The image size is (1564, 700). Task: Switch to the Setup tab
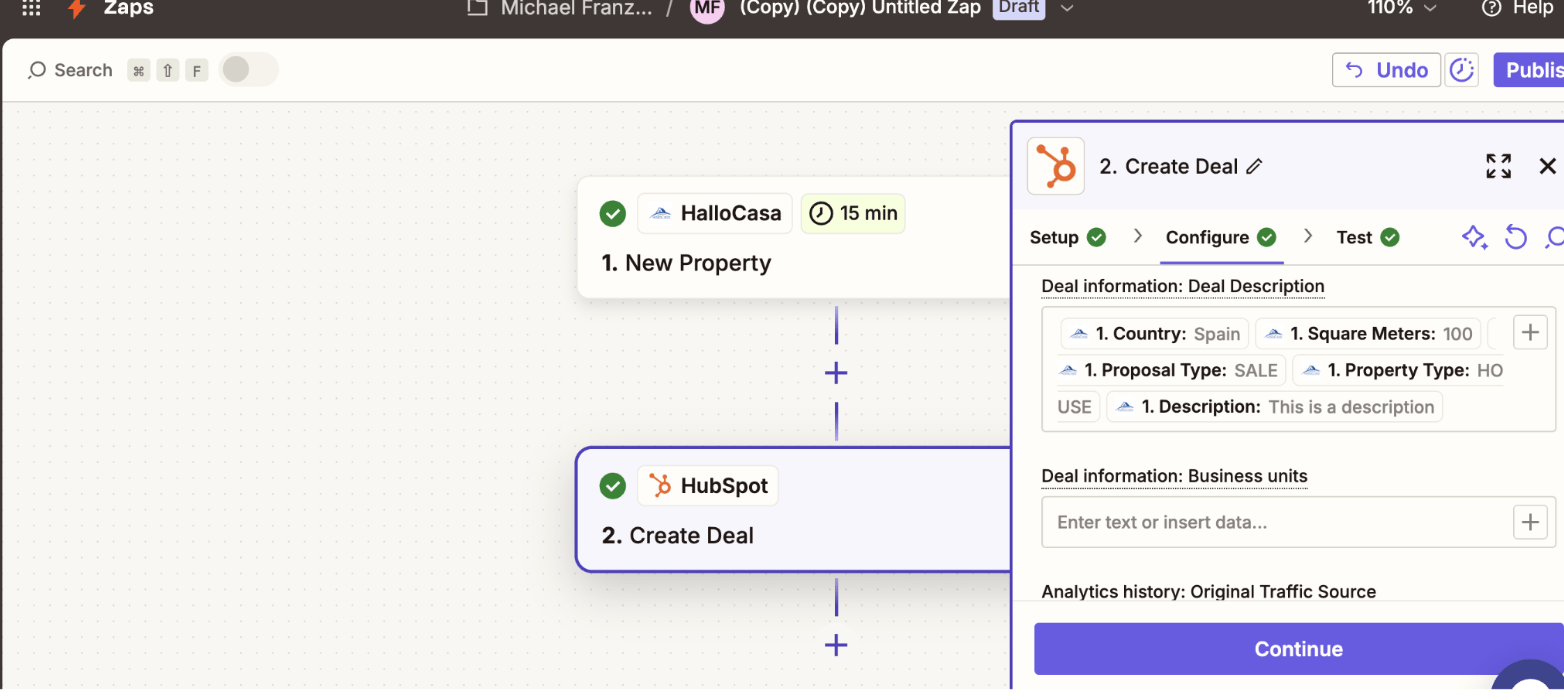(1067, 237)
